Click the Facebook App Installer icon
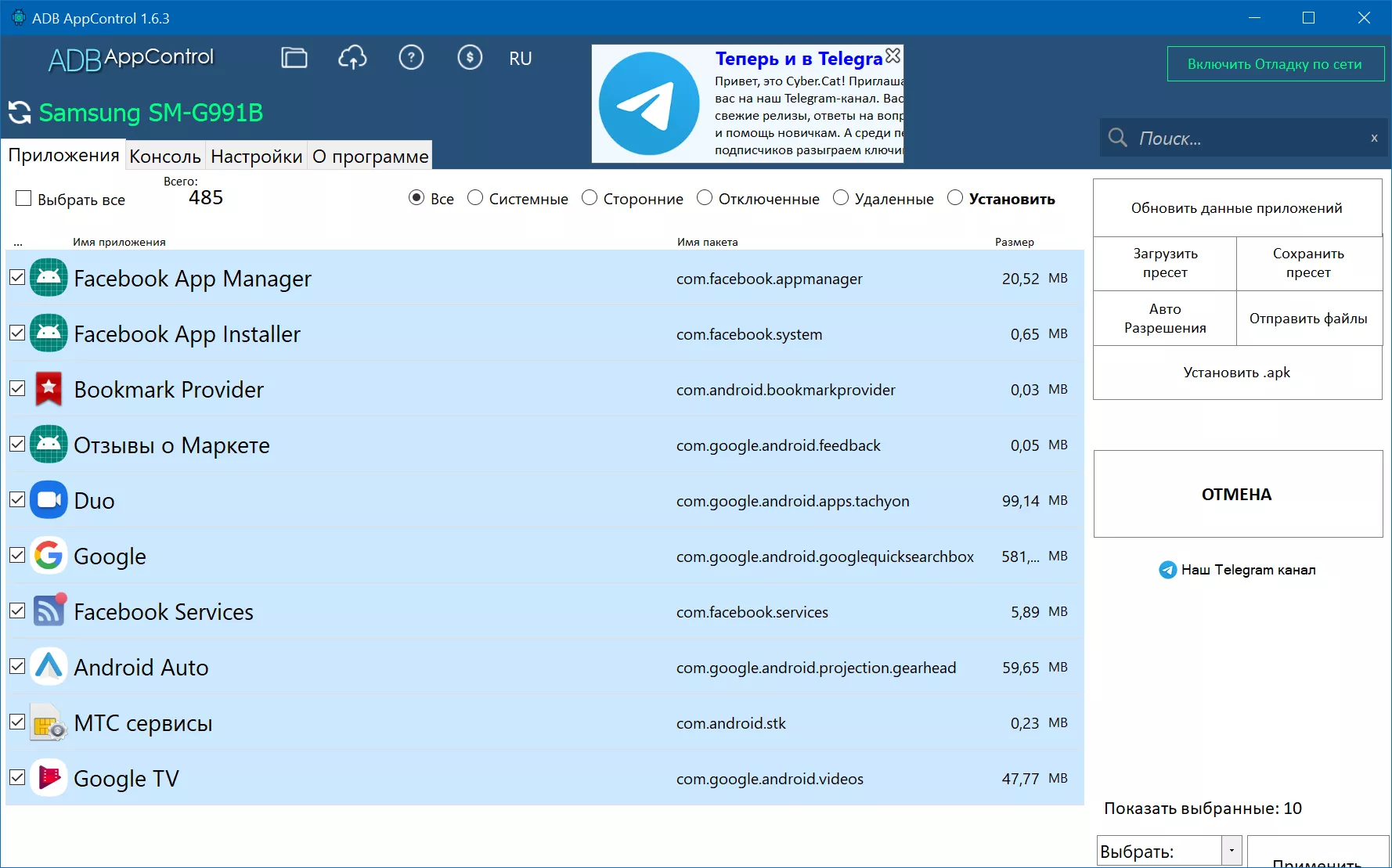Image resolution: width=1392 pixels, height=868 pixels. (49, 333)
